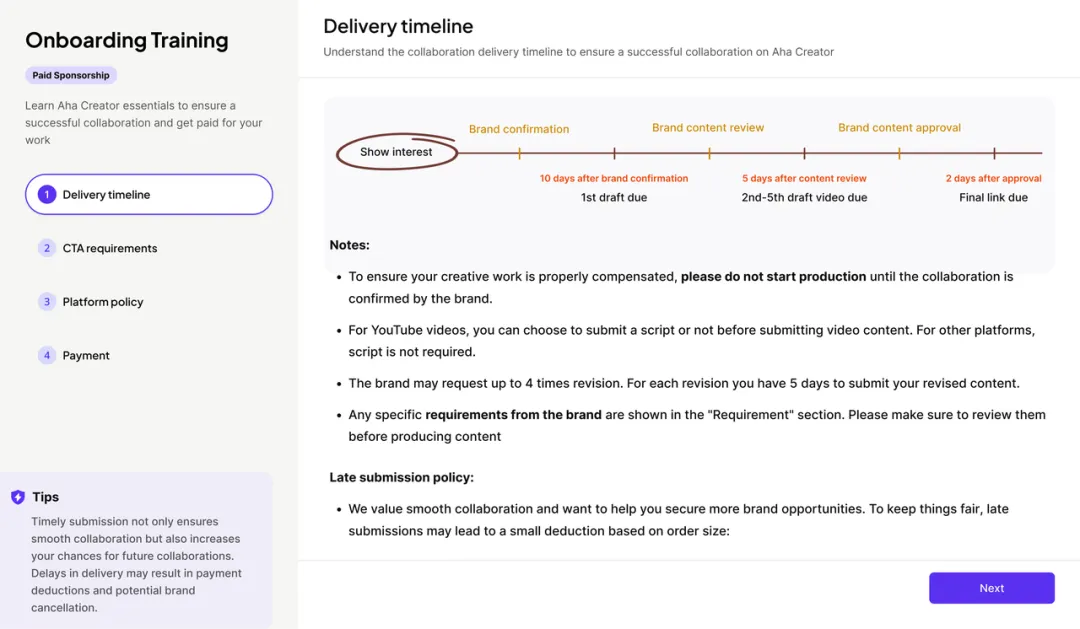1080x629 pixels.
Task: Click the Onboarding Training heading
Action: (x=127, y=41)
